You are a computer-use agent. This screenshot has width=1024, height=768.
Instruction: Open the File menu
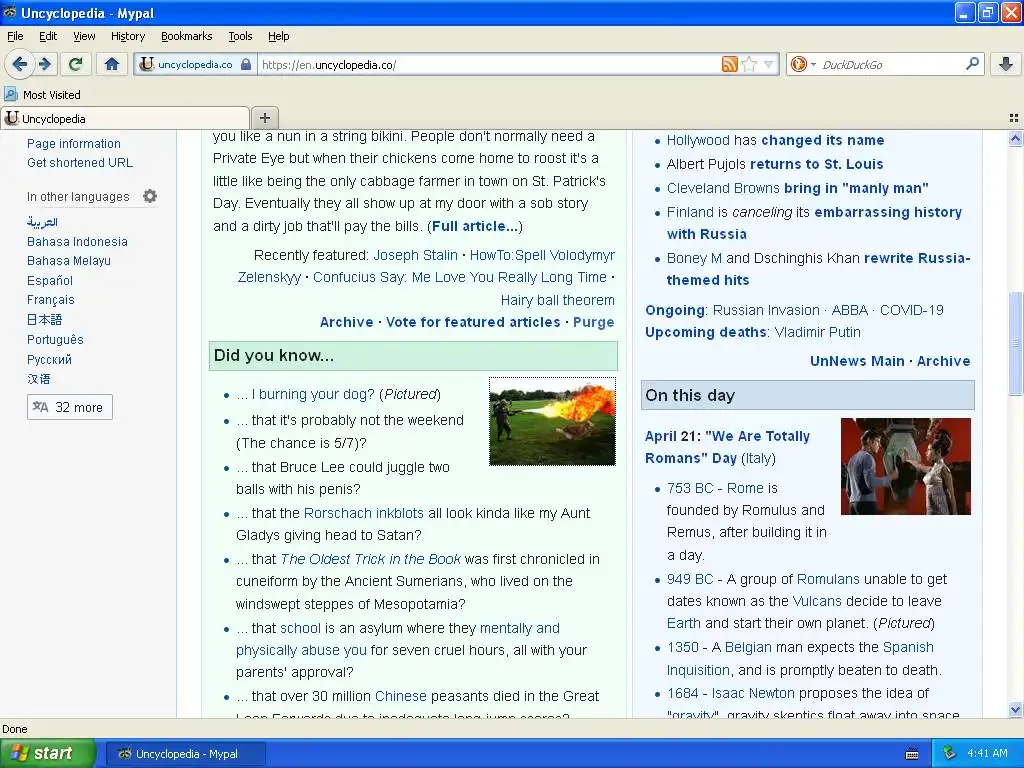15,36
